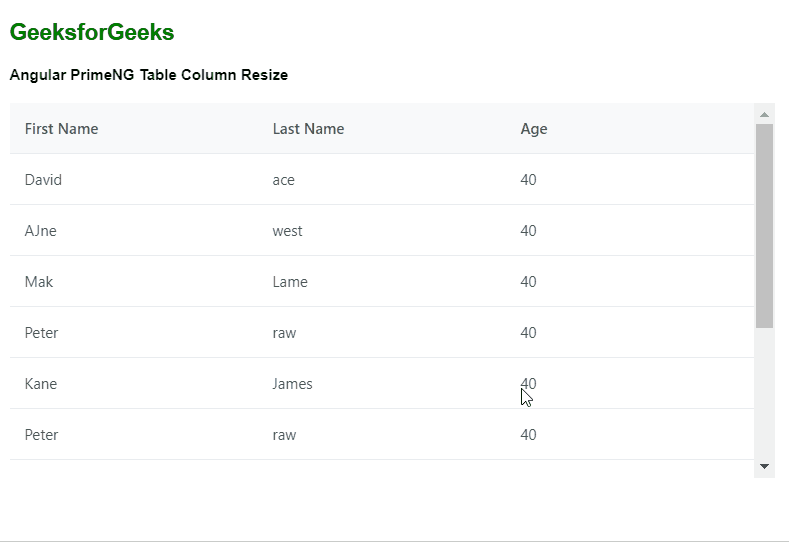Click the Age column header

[x=534, y=129]
